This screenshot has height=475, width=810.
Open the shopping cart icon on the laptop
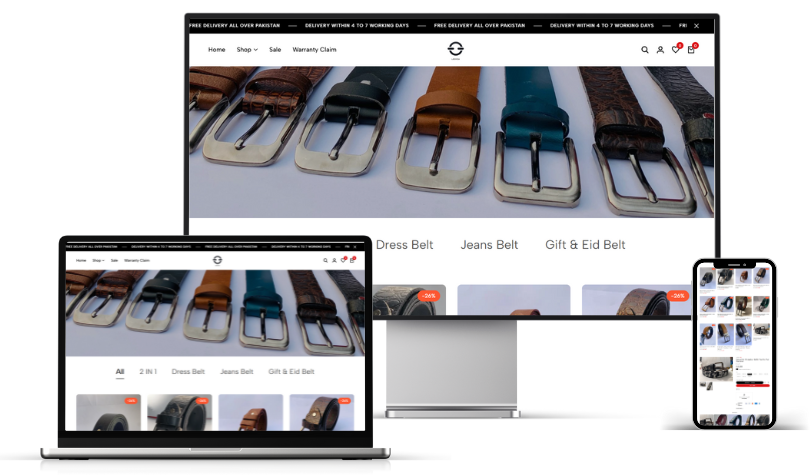351,260
